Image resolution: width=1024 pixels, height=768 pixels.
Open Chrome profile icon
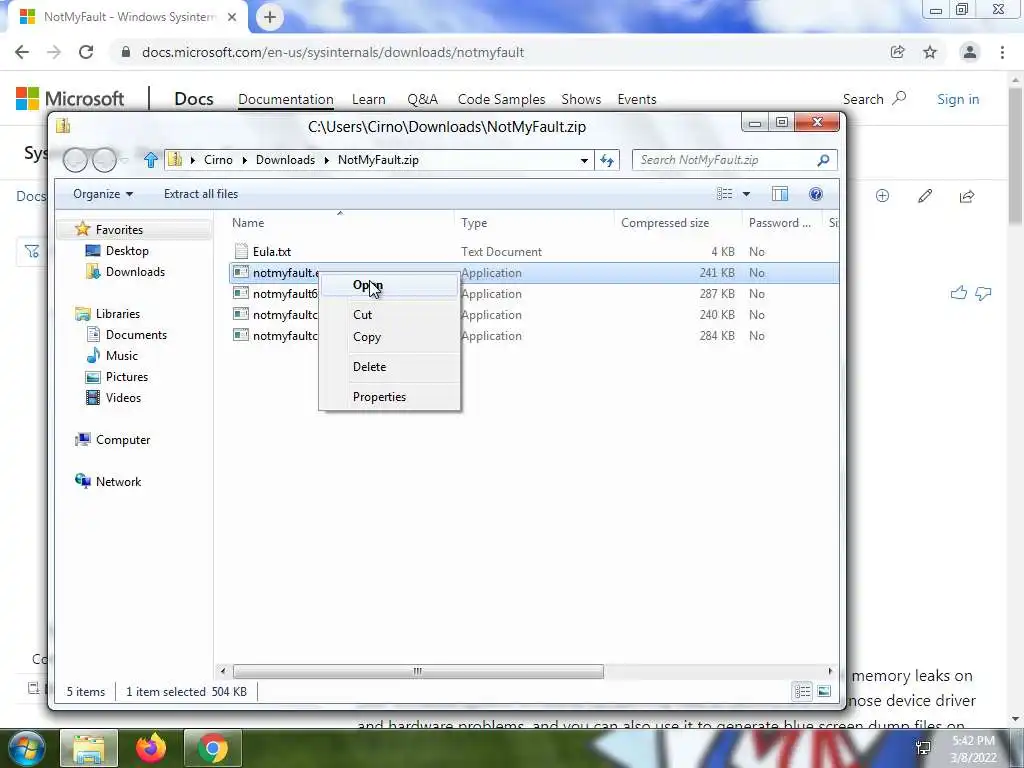[x=970, y=52]
